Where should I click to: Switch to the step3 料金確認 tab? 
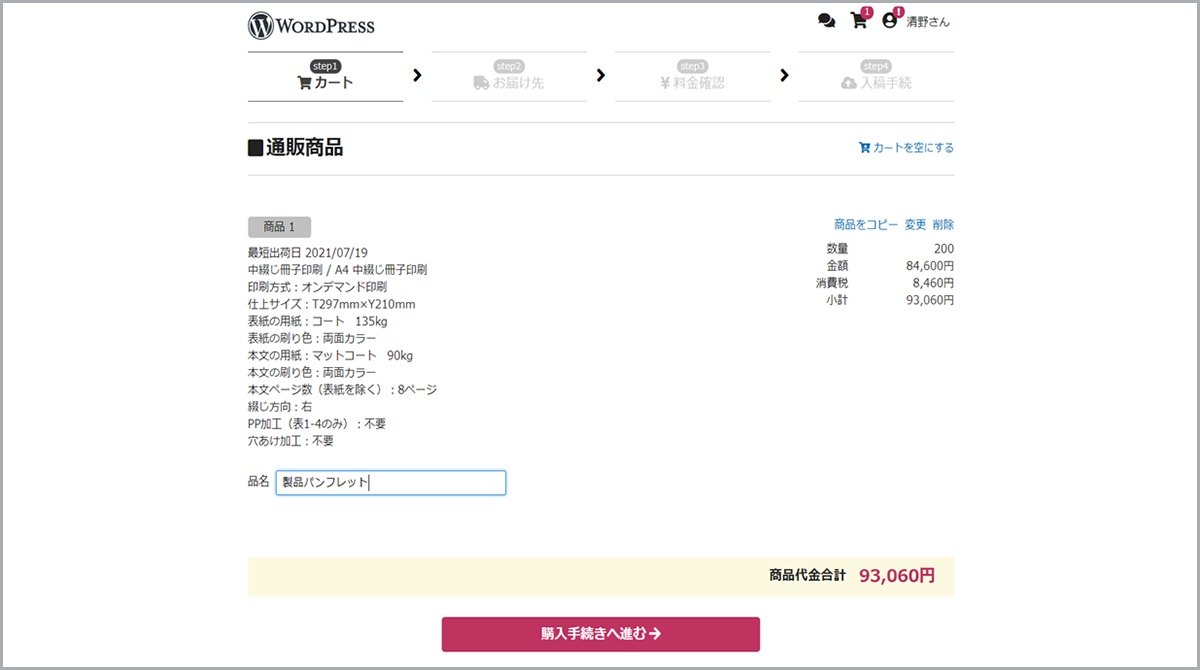point(692,77)
